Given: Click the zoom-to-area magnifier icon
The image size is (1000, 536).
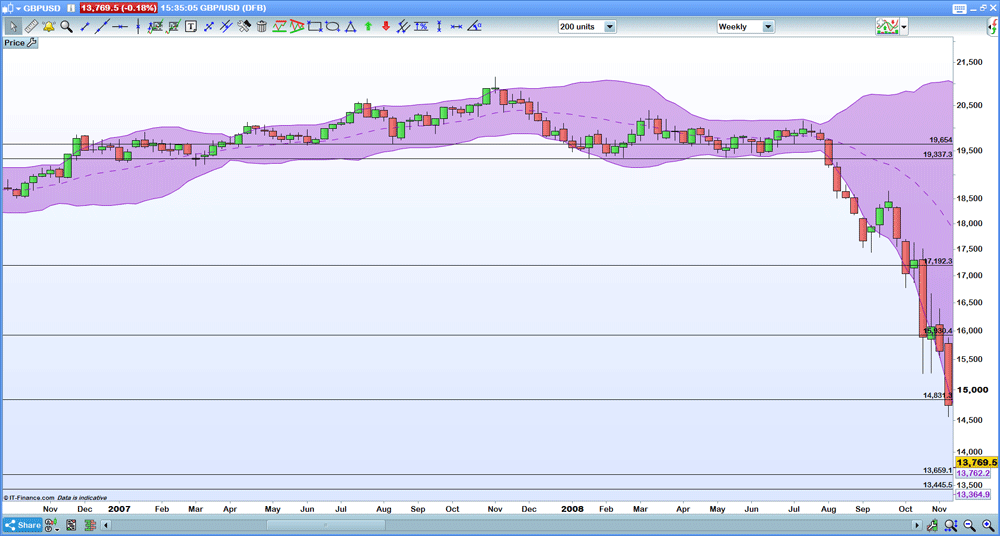Looking at the screenshot, I should click(950, 526).
